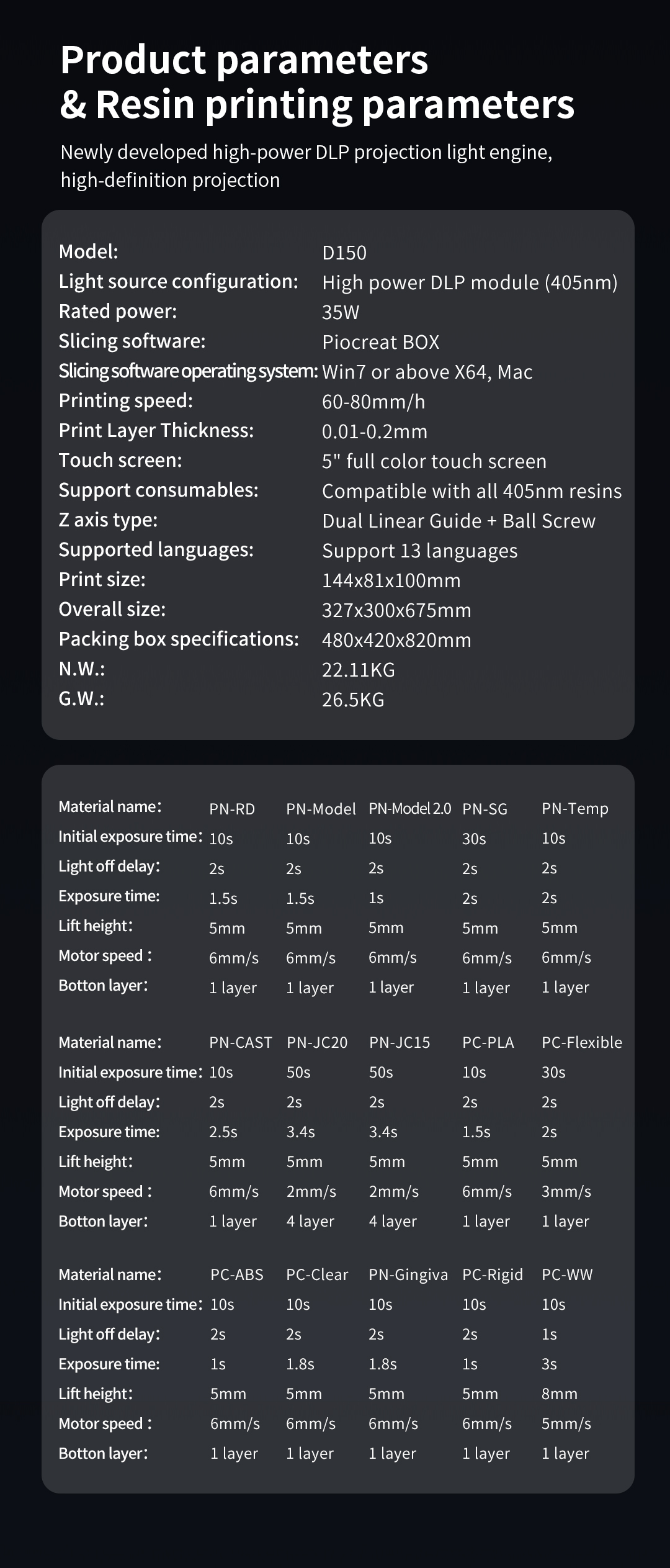This screenshot has height=1568, width=670.
Task: Click the PN-CAST material name
Action: click(x=241, y=1042)
